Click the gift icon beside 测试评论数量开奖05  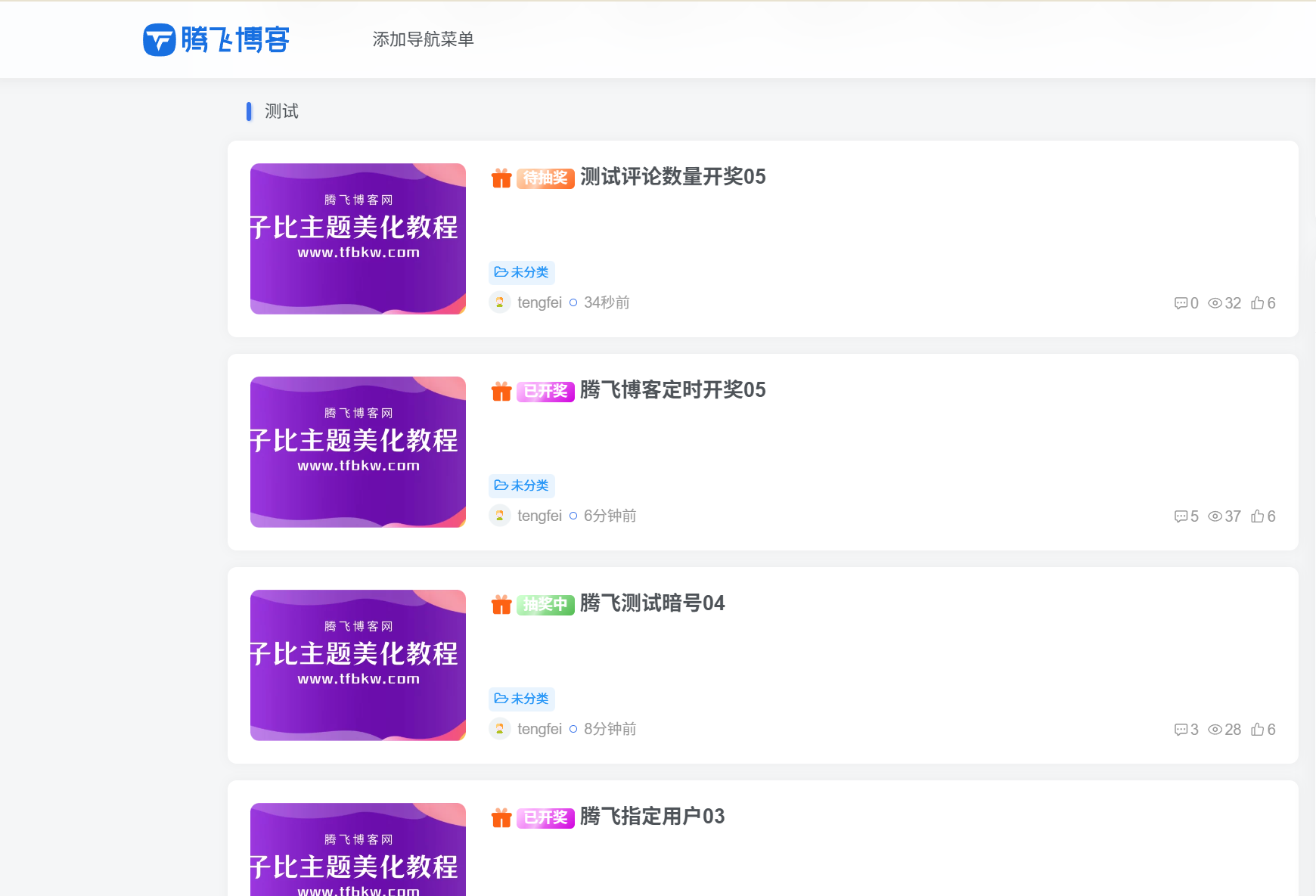click(501, 178)
